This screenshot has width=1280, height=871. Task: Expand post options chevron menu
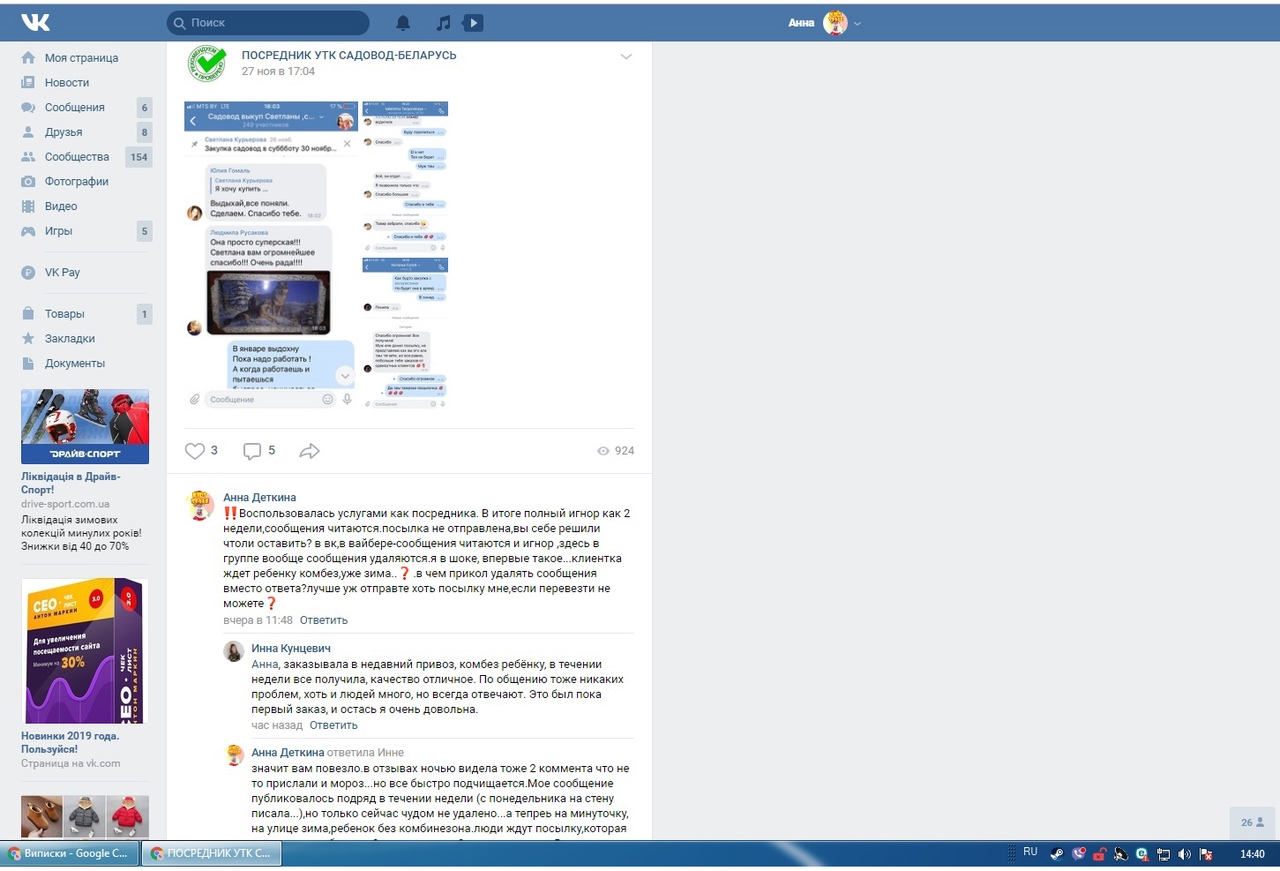coord(626,57)
